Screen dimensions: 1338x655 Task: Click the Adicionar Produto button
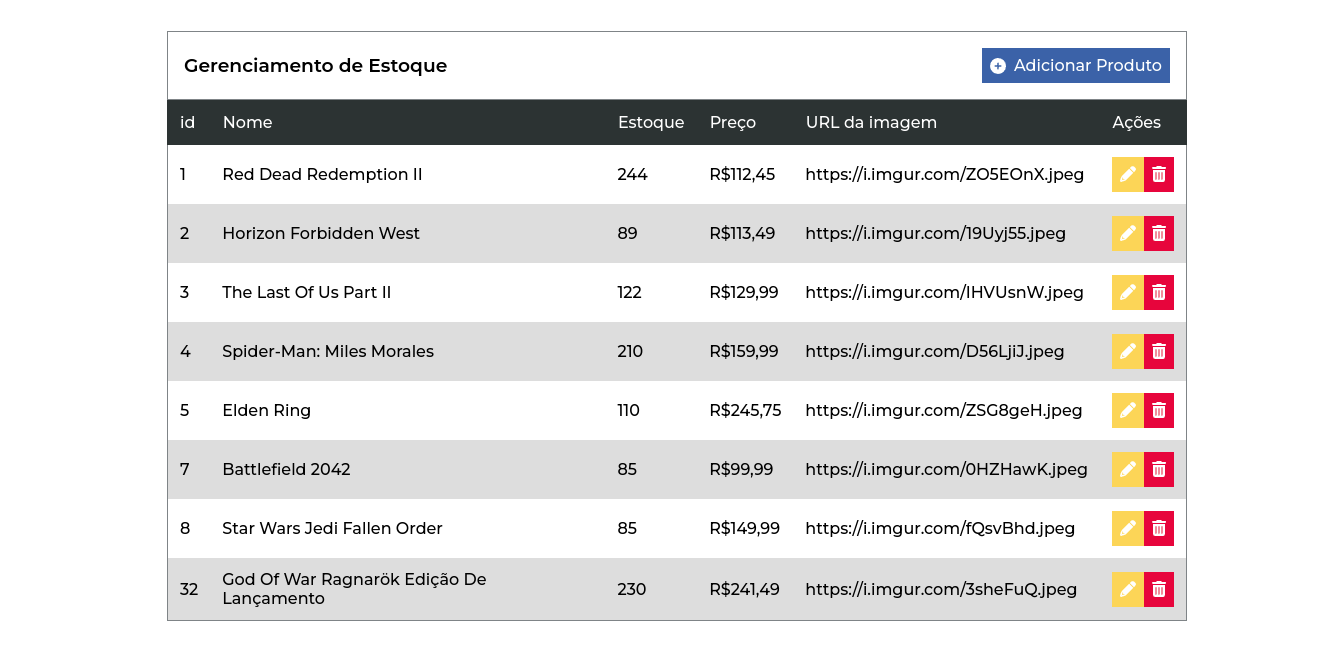pyautogui.click(x=1075, y=66)
